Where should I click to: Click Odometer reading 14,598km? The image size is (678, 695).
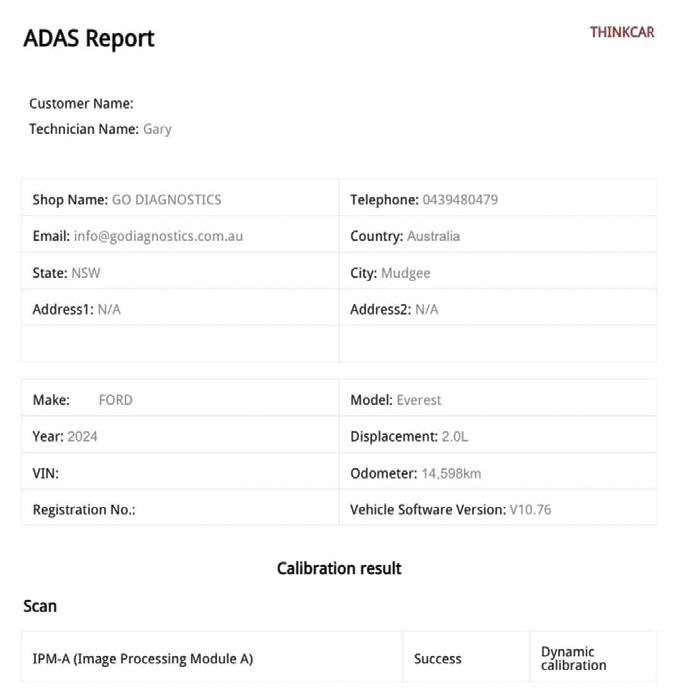coord(451,473)
